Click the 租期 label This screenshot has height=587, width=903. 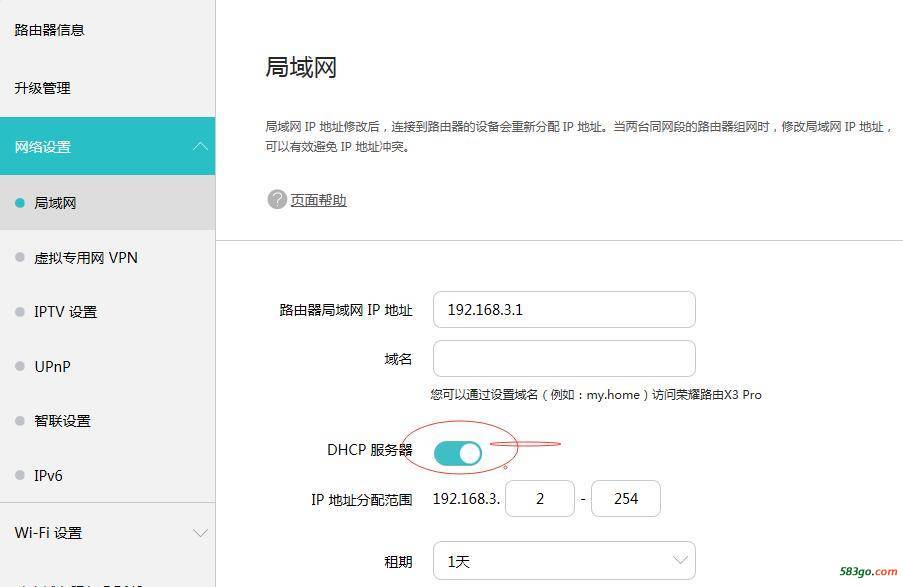[398, 562]
